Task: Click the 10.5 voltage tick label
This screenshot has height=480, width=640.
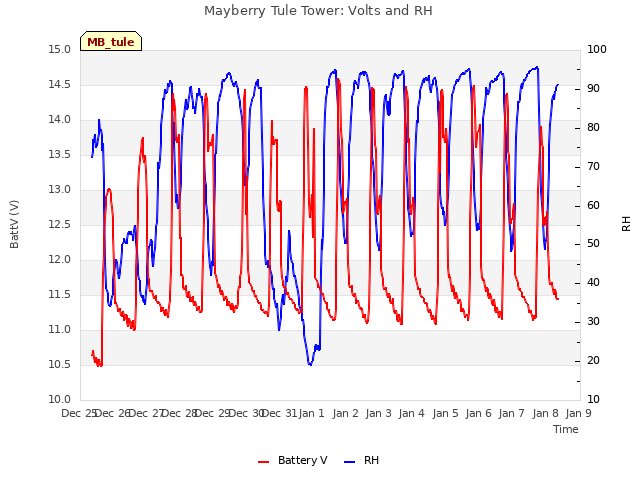Action: click(60, 365)
